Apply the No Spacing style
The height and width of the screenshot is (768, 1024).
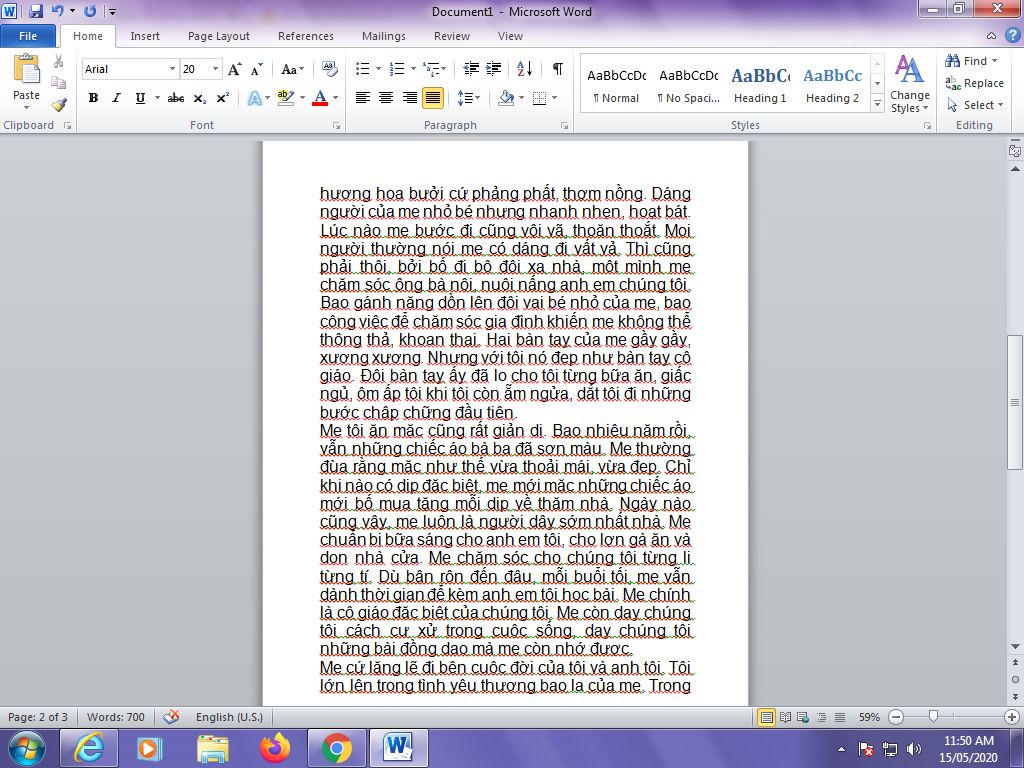tap(688, 84)
